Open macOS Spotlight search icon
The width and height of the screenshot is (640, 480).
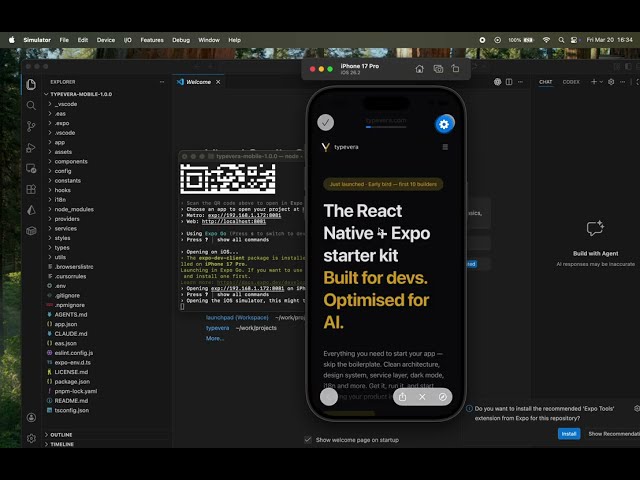coord(561,40)
